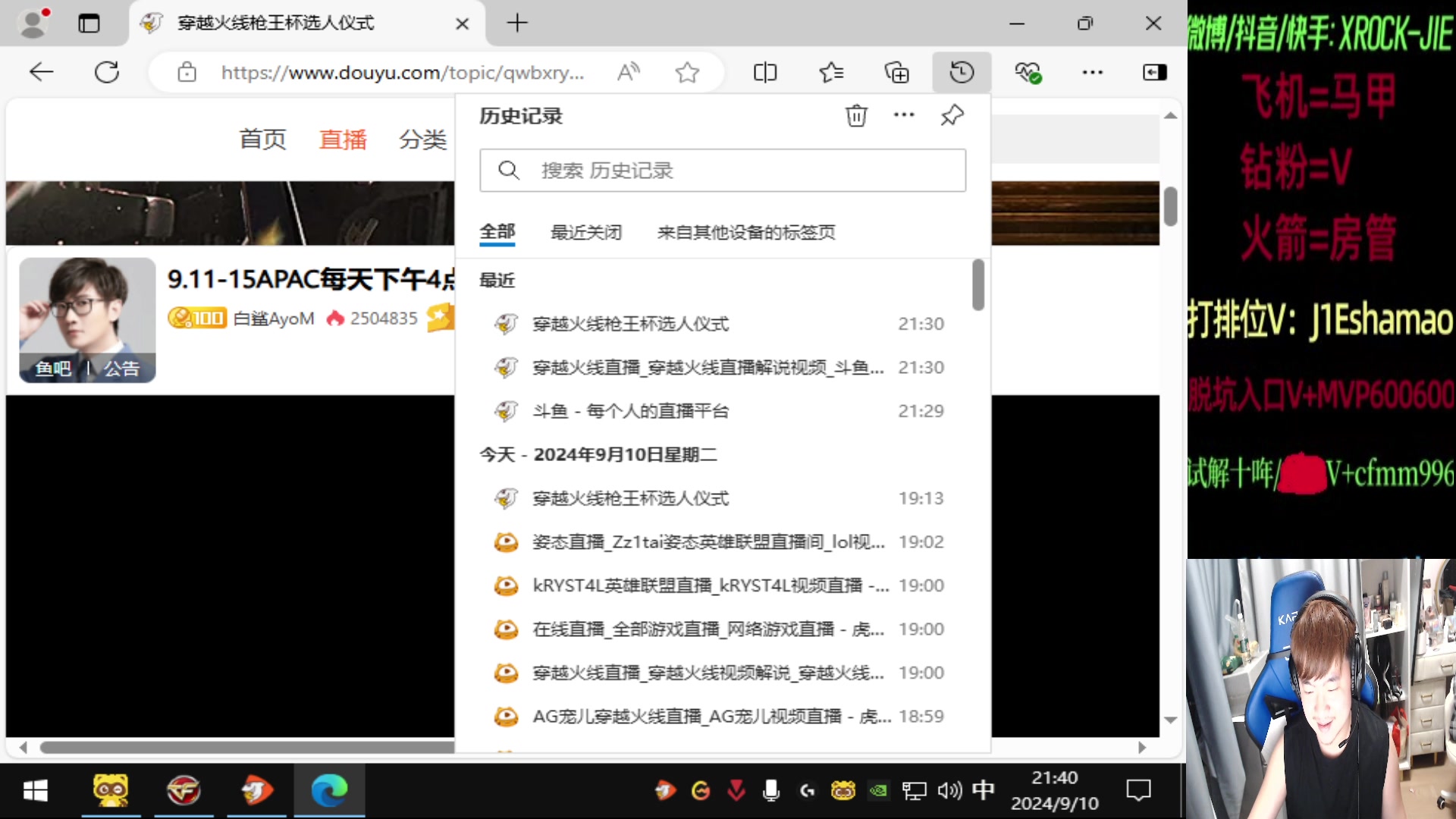The height and width of the screenshot is (819, 1456).
Task: Switch to 来自其他设备的标签页 tab
Action: [x=746, y=232]
